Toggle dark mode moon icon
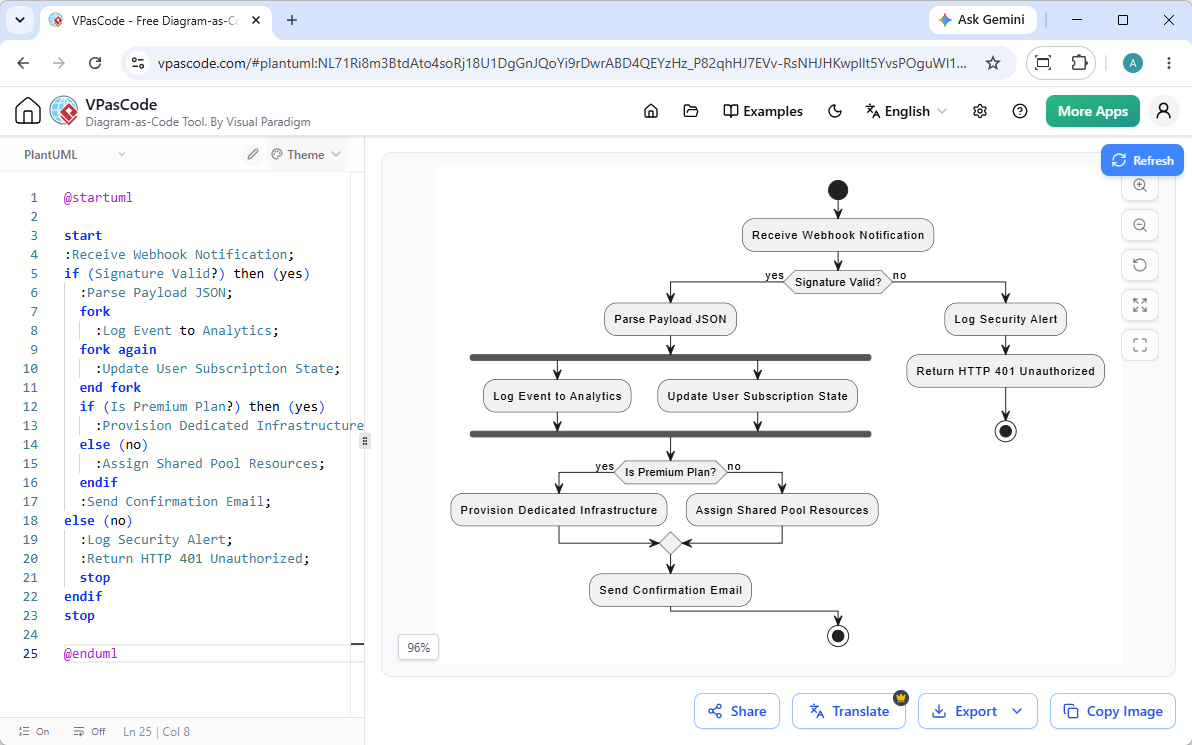Image resolution: width=1192 pixels, height=745 pixels. coord(835,111)
